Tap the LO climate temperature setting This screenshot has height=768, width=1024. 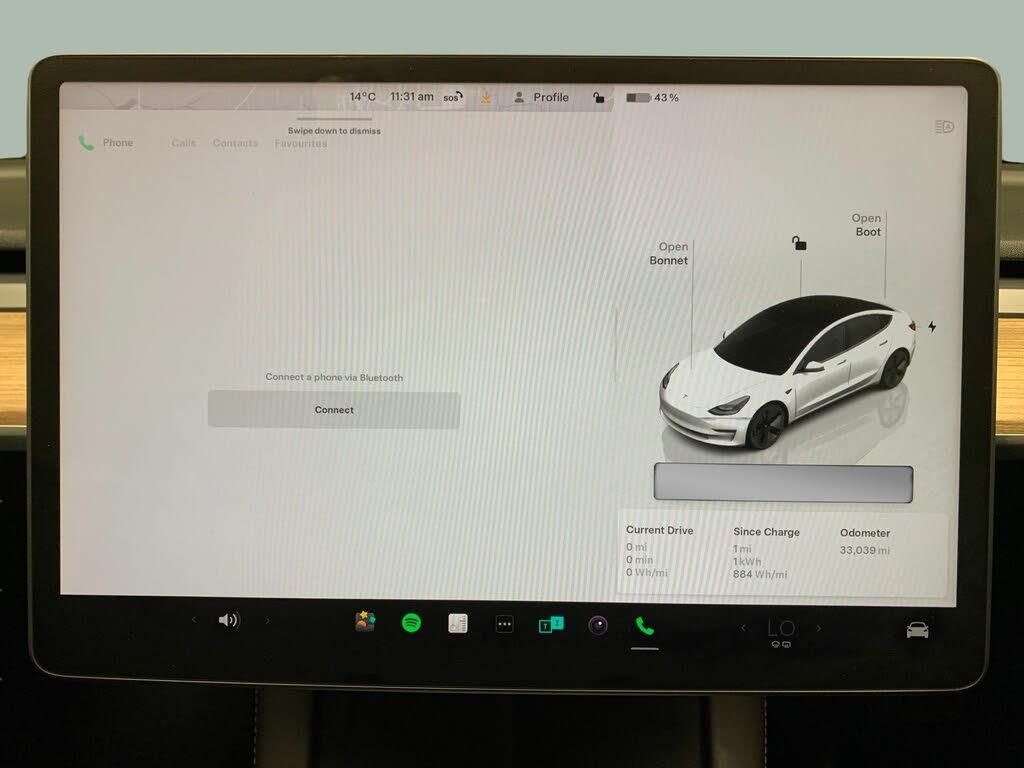coord(781,629)
